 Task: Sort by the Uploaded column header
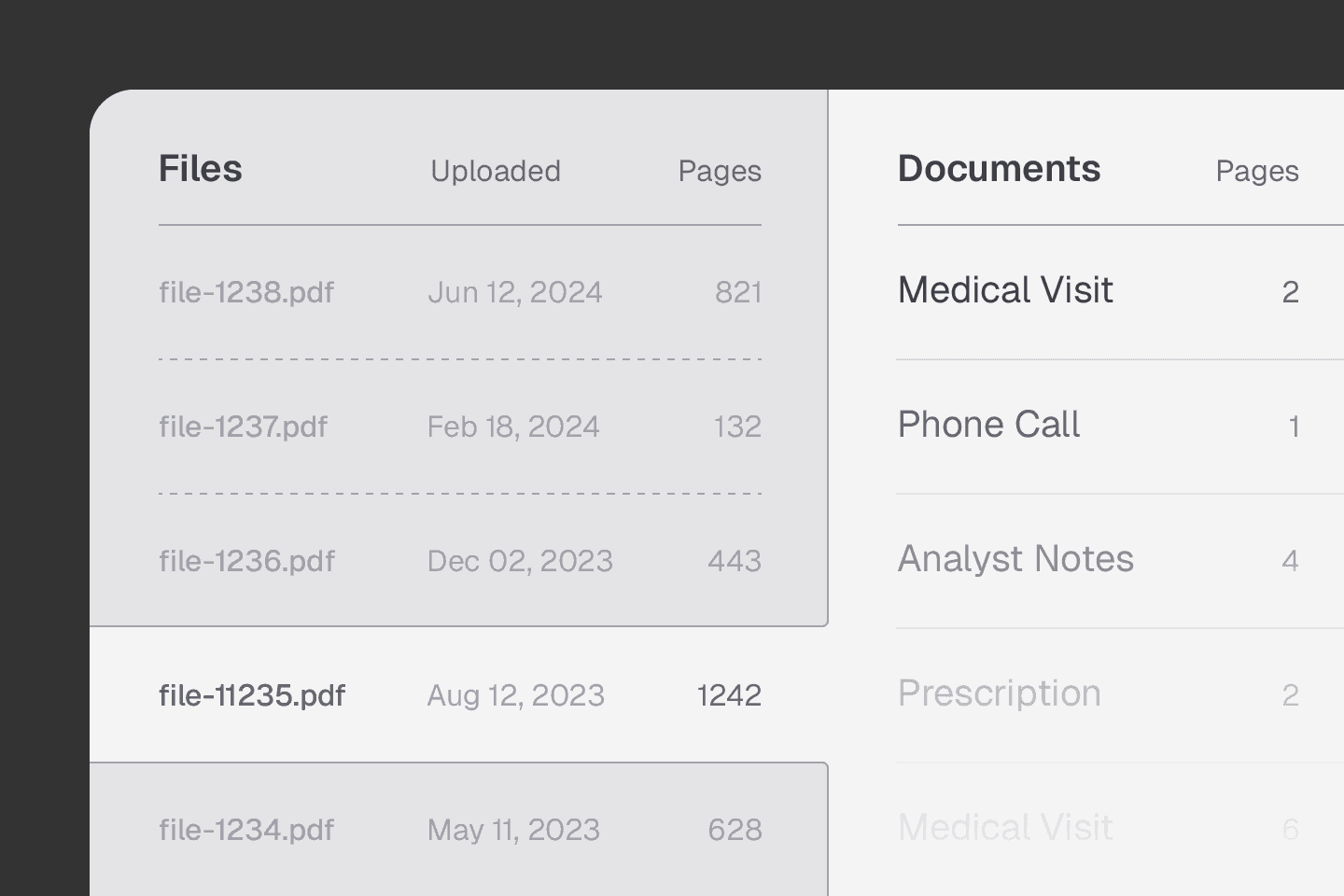tap(496, 171)
